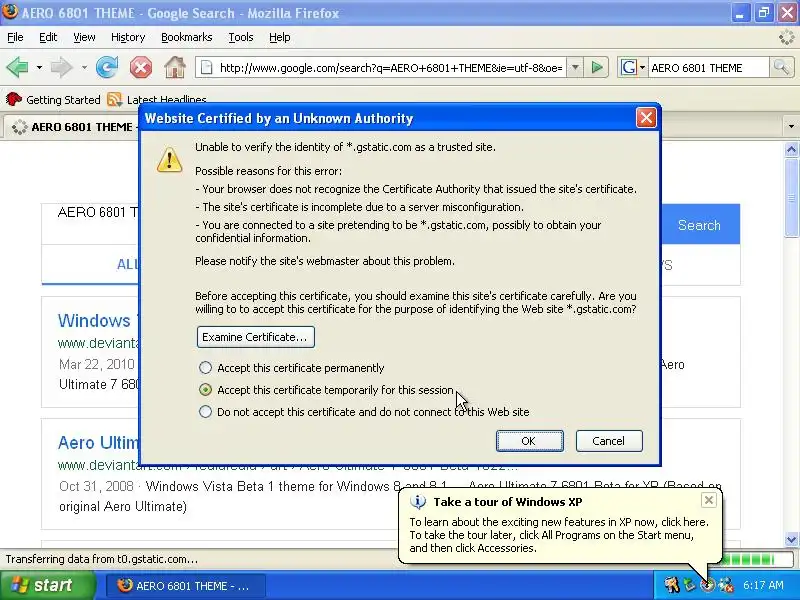Click the vertical scrollbar up arrow

[791, 149]
